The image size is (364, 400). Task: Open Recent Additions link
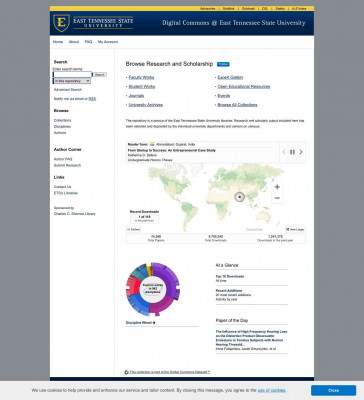point(229,291)
